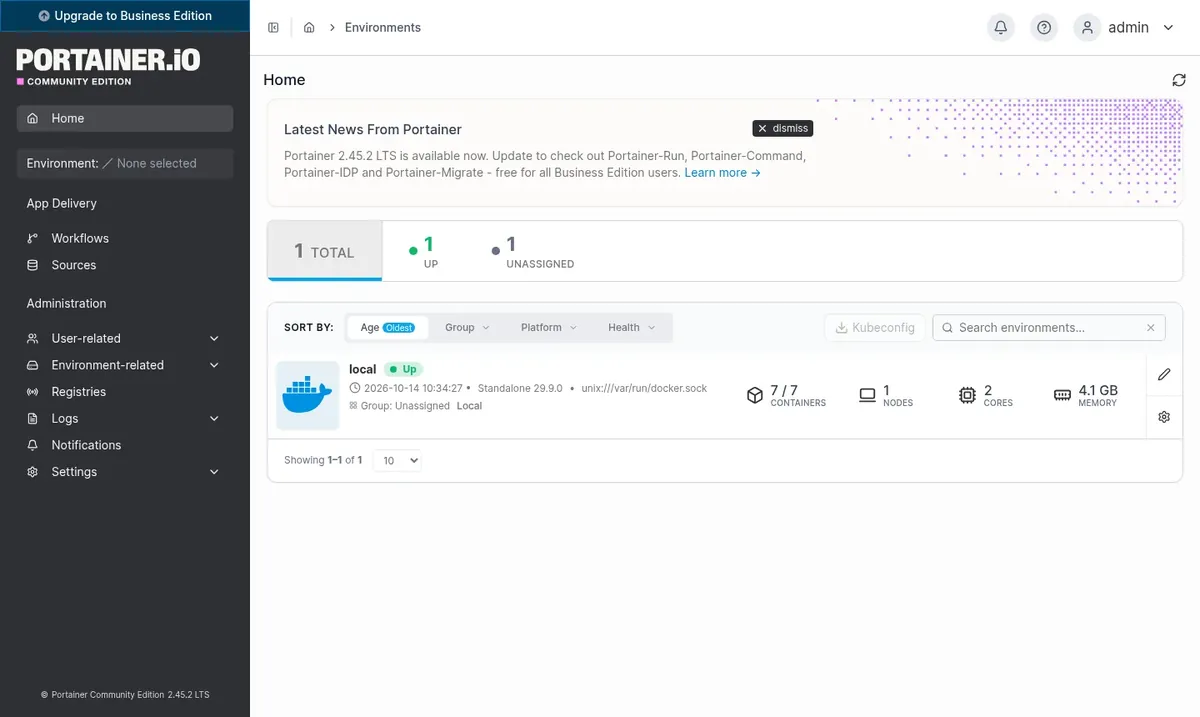Click the User-related users icon
1200x717 pixels.
[x=33, y=338]
